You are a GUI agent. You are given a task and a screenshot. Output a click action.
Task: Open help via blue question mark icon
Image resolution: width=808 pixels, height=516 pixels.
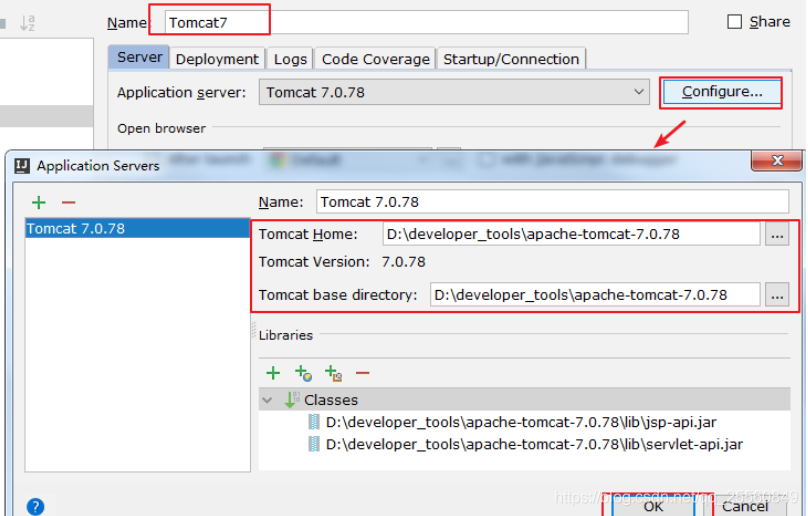(x=36, y=506)
